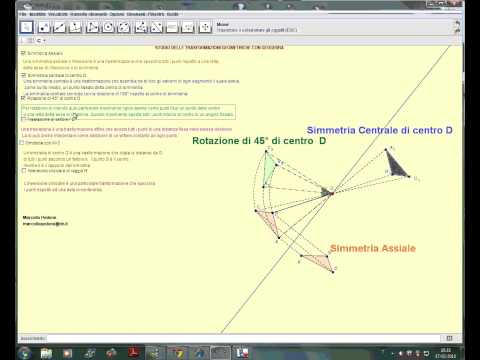Select the Angle tool

pyautogui.click(x=141, y=27)
